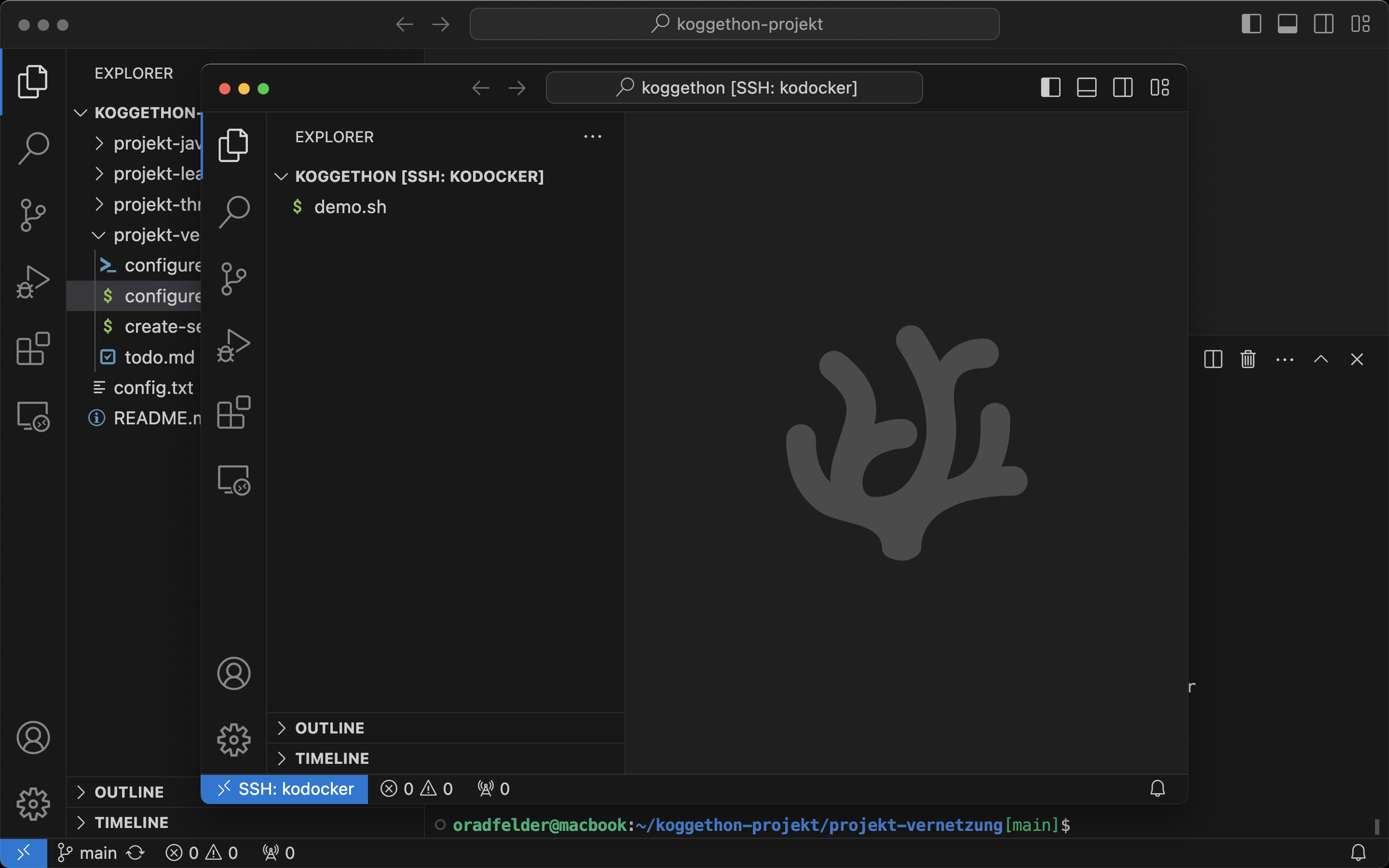This screenshot has height=868, width=1389.
Task: Toggle secondary sidebar in background window
Action: pos(1323,24)
